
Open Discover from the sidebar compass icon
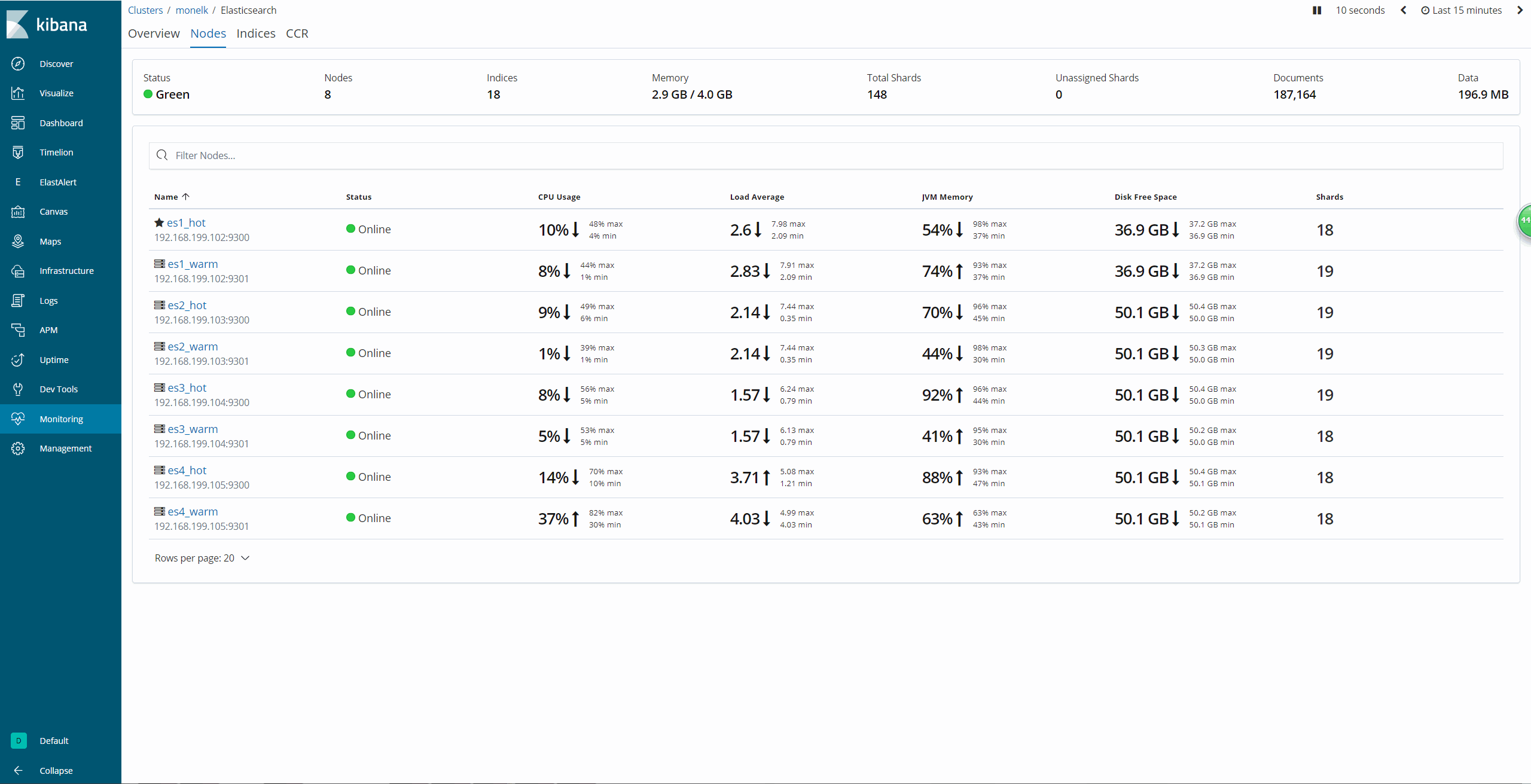[18, 63]
